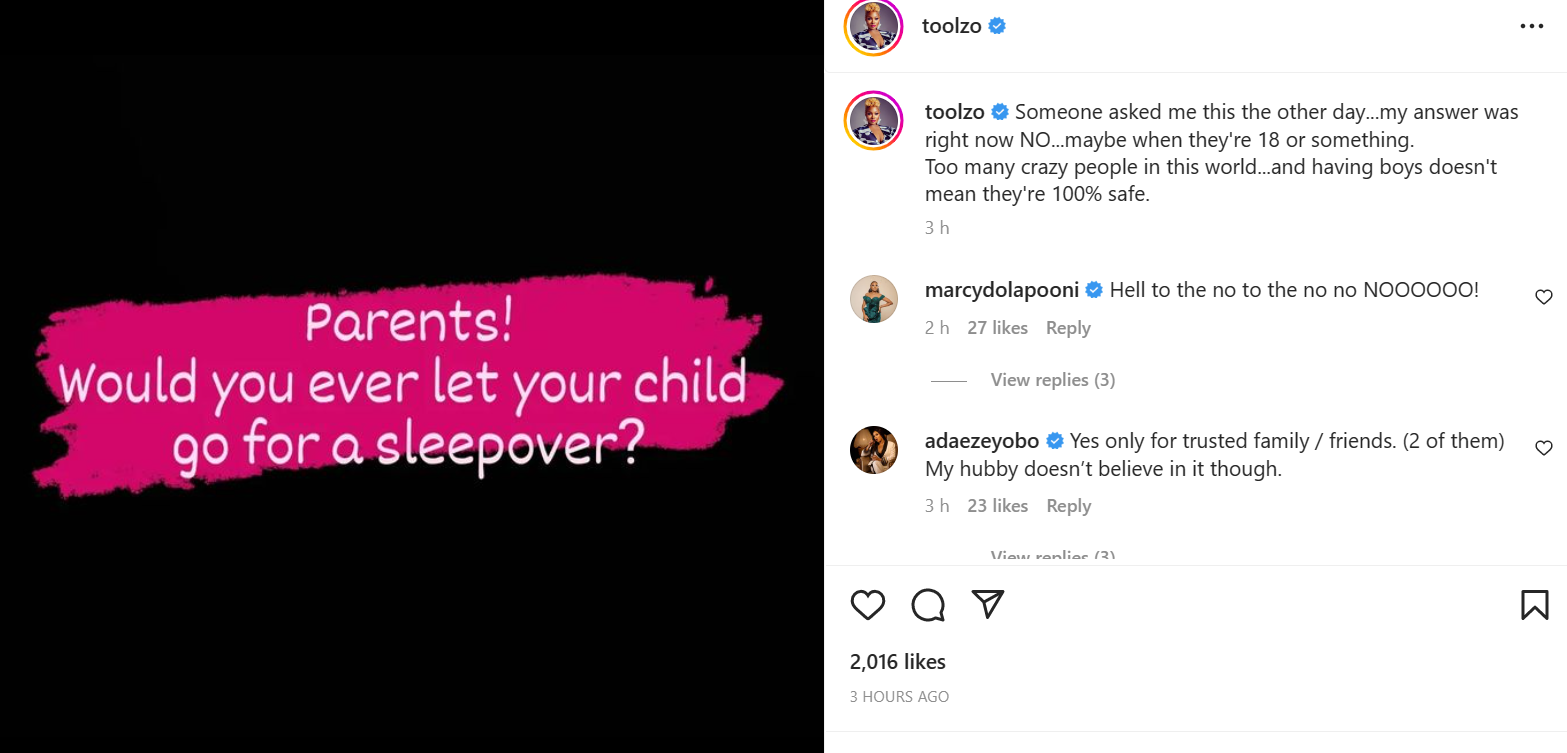
Task: Like the post with heart icon
Action: point(868,605)
